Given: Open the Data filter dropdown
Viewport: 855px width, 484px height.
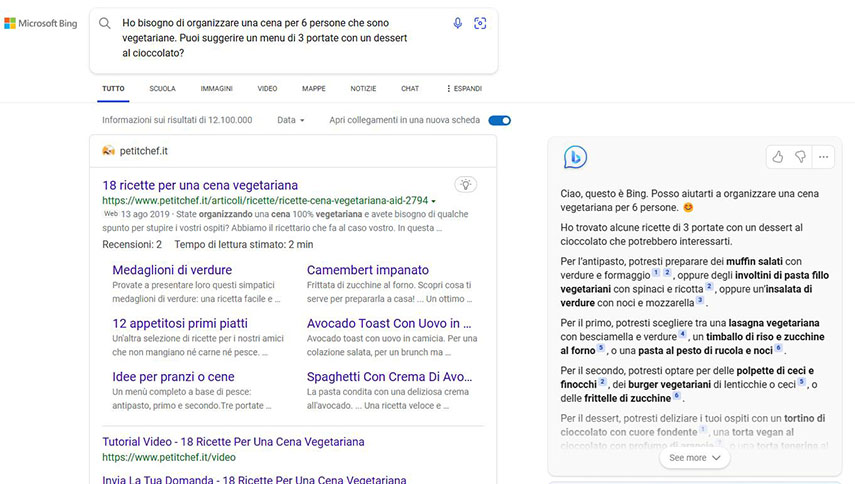Looking at the screenshot, I should pyautogui.click(x=291, y=120).
